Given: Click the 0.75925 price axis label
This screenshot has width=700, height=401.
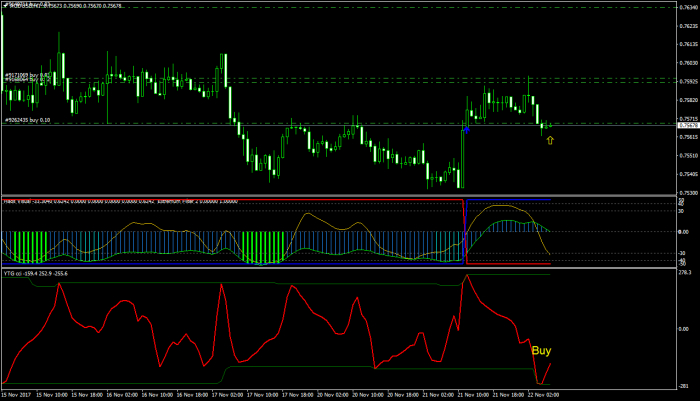Looking at the screenshot, I should [688, 82].
